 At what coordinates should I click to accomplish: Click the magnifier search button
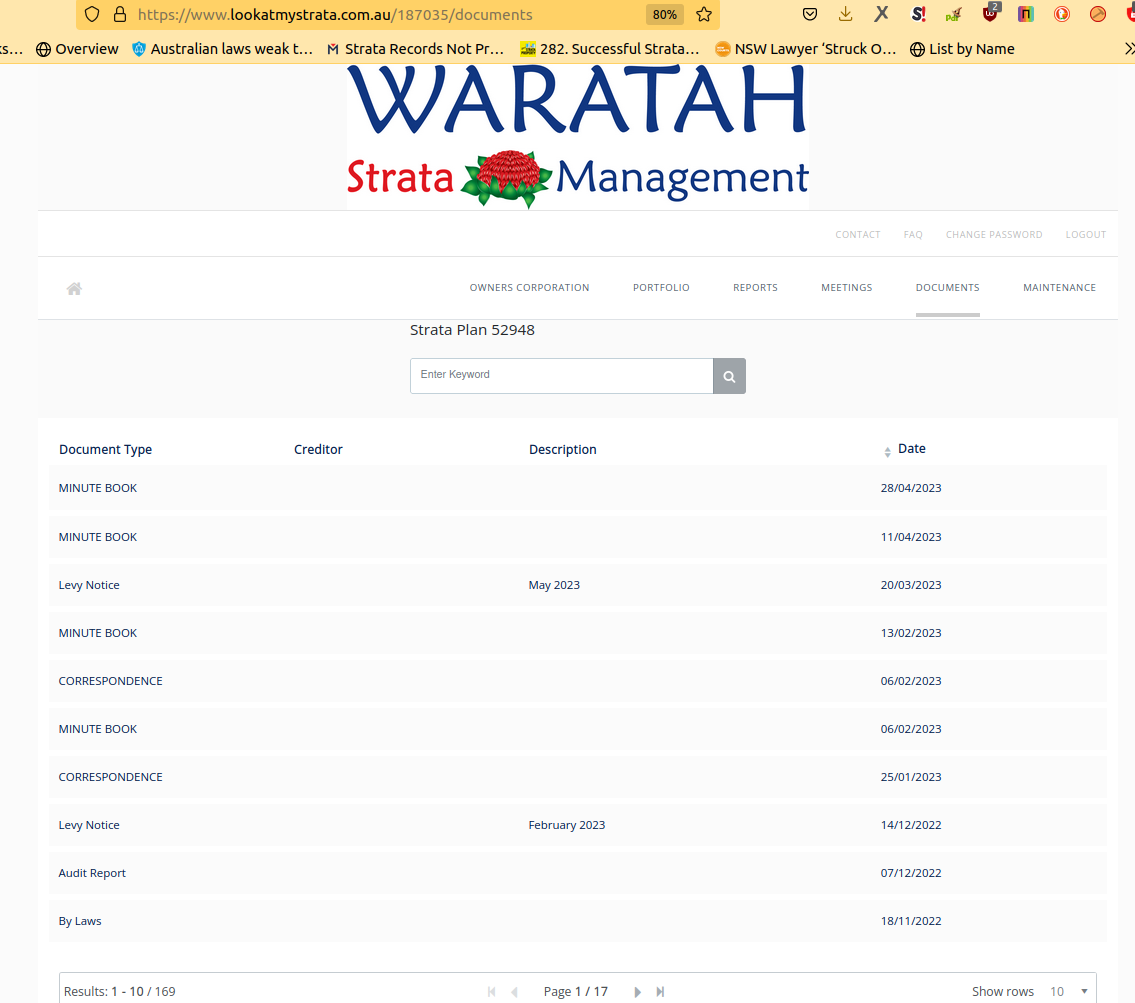click(729, 376)
